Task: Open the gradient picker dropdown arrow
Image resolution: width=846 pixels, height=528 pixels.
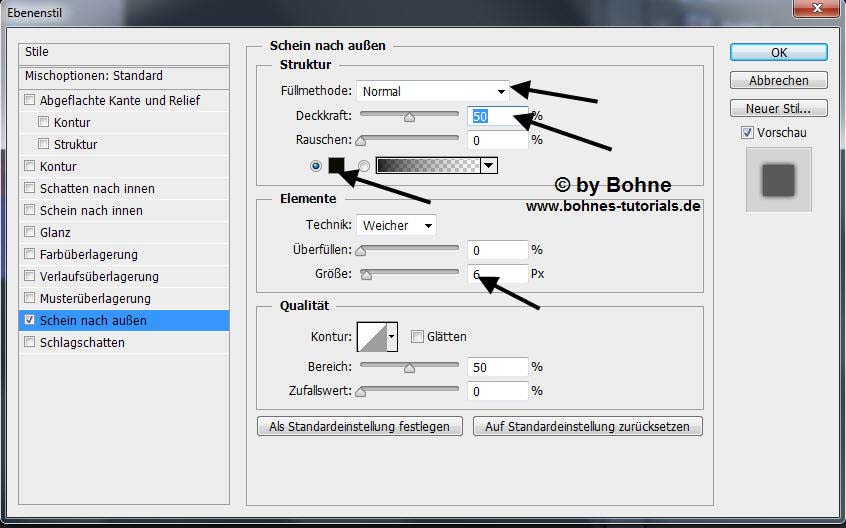Action: point(488,166)
